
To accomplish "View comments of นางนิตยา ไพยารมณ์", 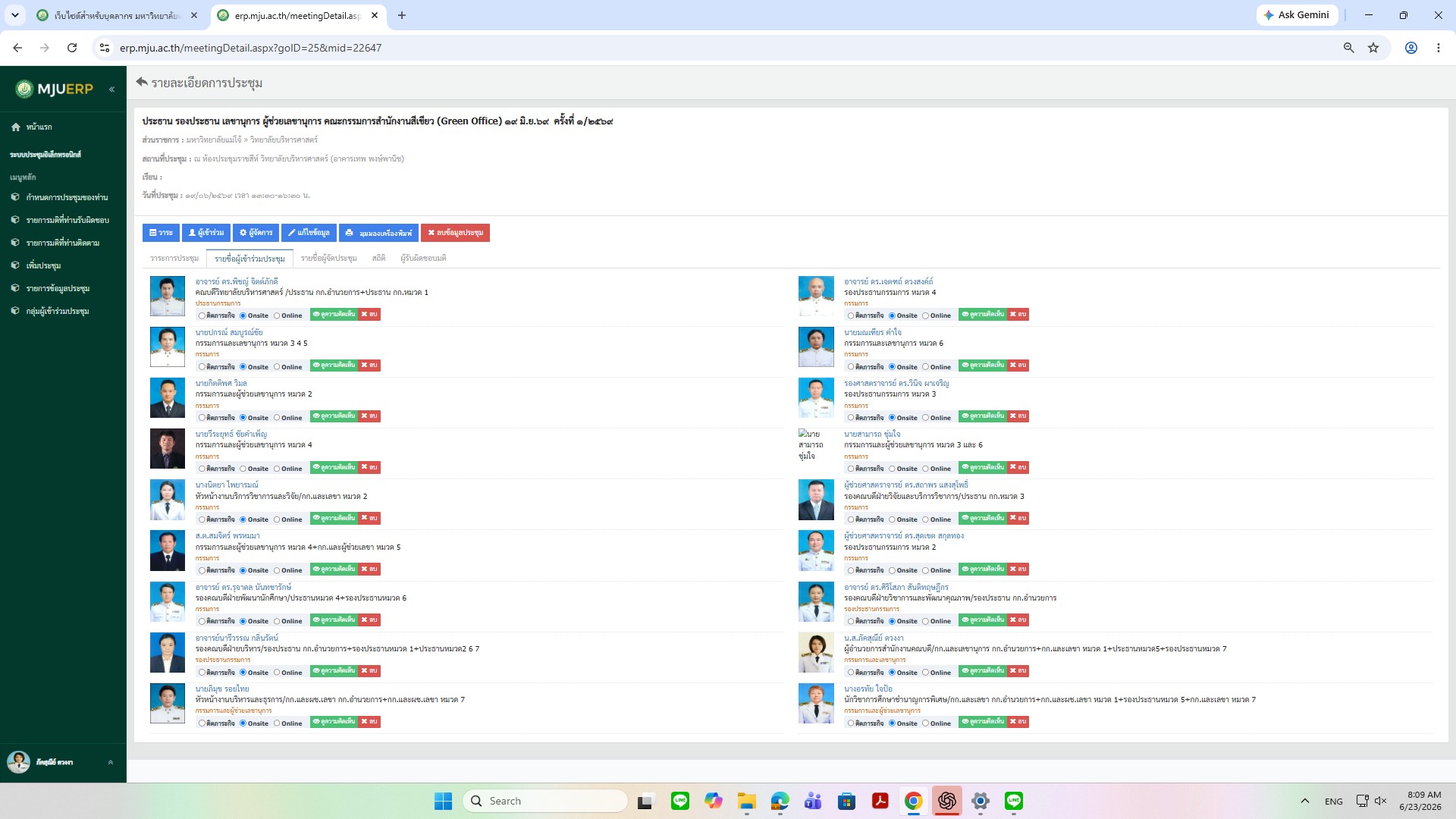I will (x=334, y=518).
